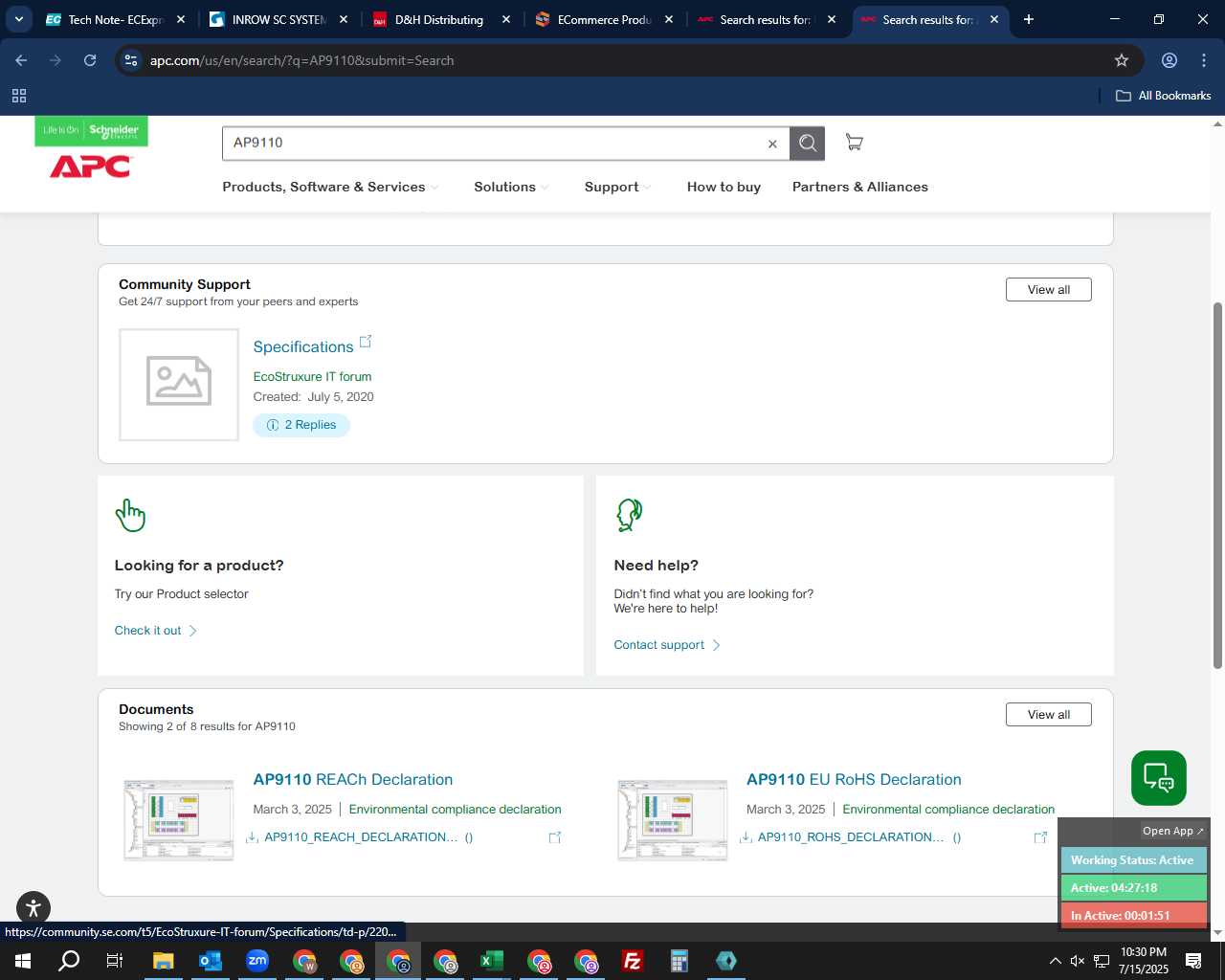Reload the page
The height and width of the screenshot is (980, 1225).
(x=90, y=60)
